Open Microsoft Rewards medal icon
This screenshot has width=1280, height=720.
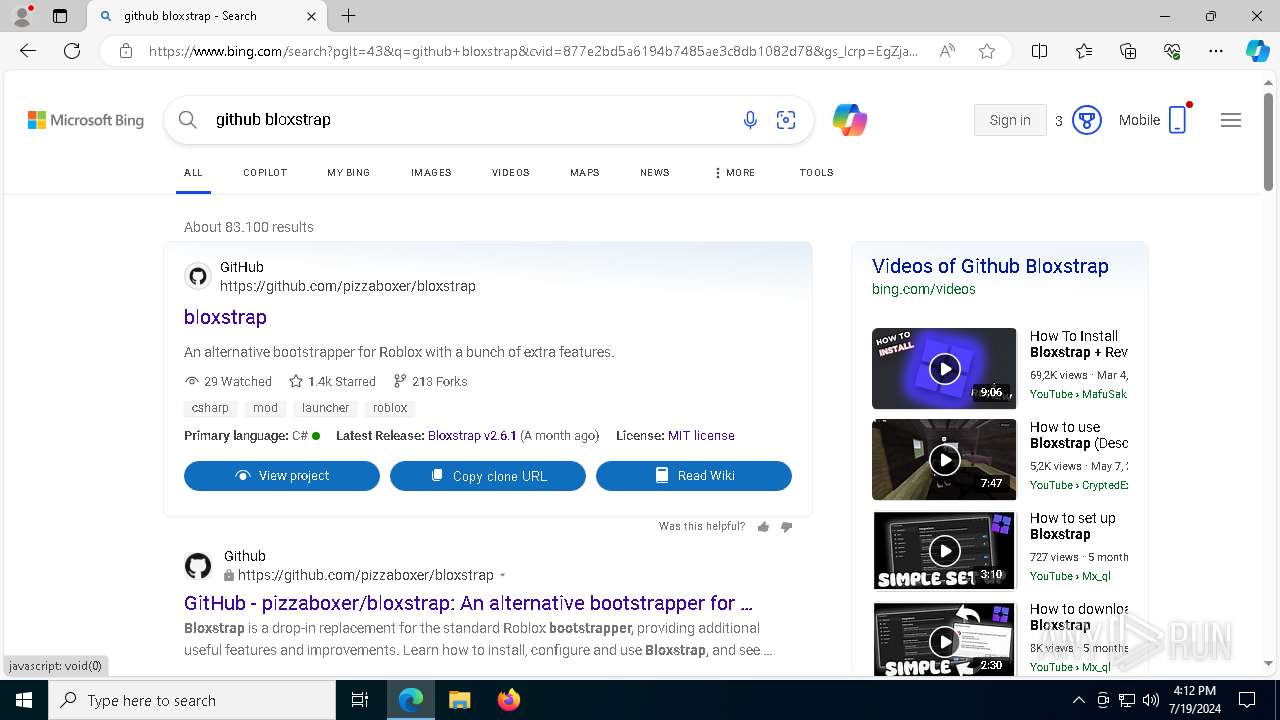tap(1086, 120)
